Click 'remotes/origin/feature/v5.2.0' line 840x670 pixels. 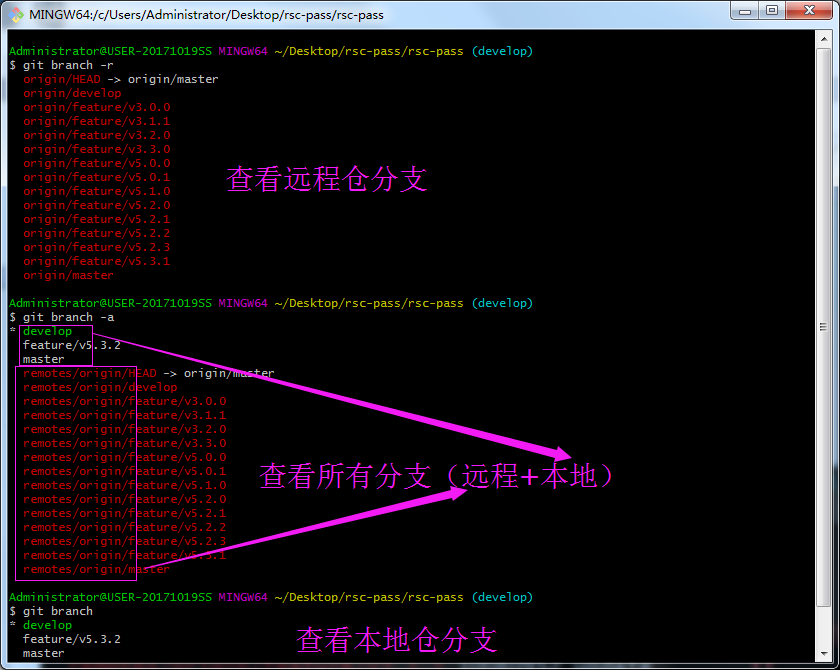click(124, 499)
